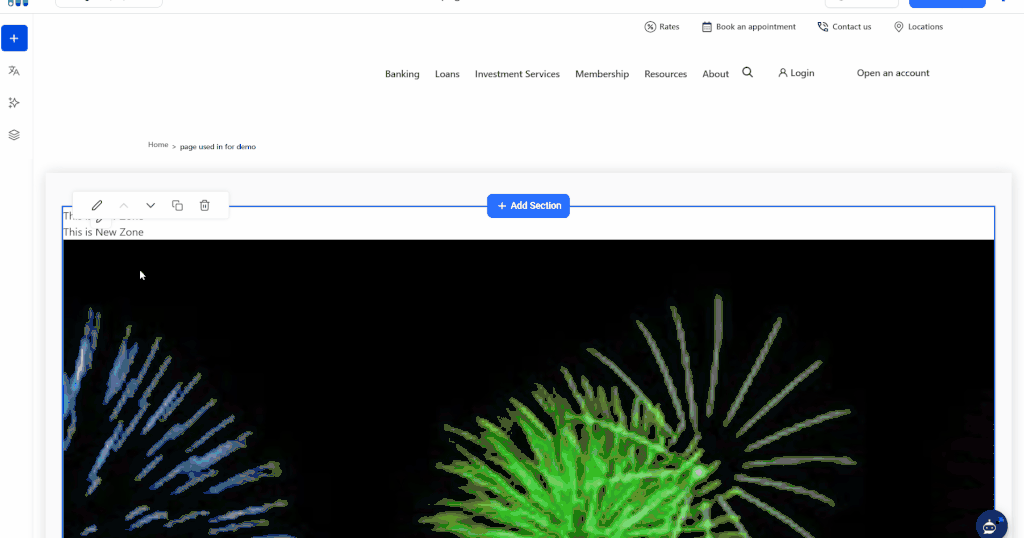Click the phone icon beside Contact us
Image resolution: width=1024 pixels, height=538 pixels.
coord(823,27)
